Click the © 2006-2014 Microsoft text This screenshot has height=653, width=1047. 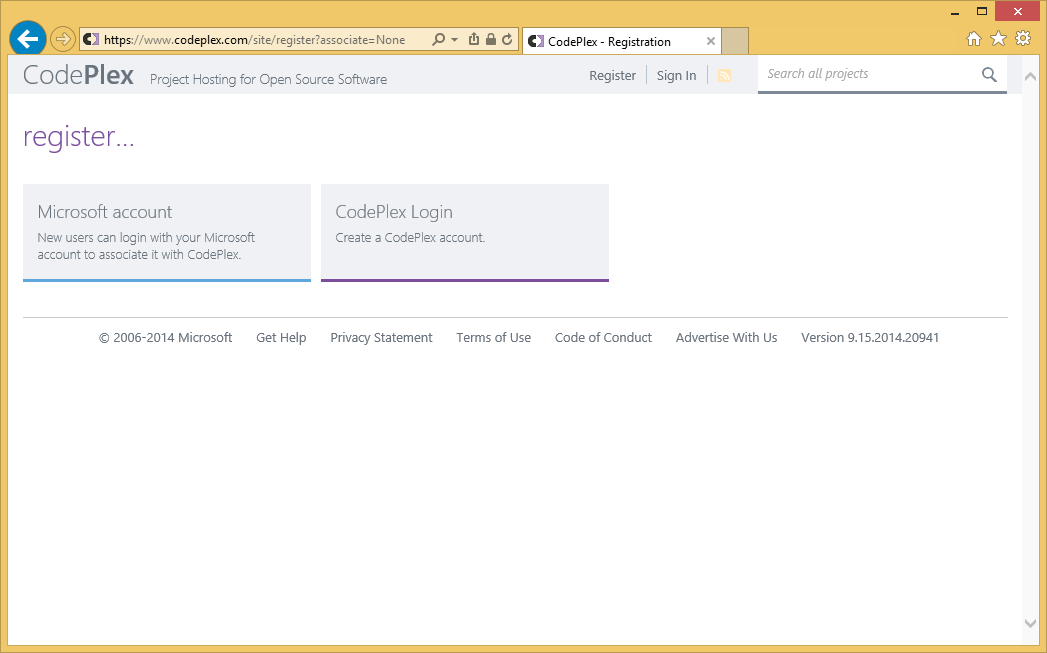166,338
